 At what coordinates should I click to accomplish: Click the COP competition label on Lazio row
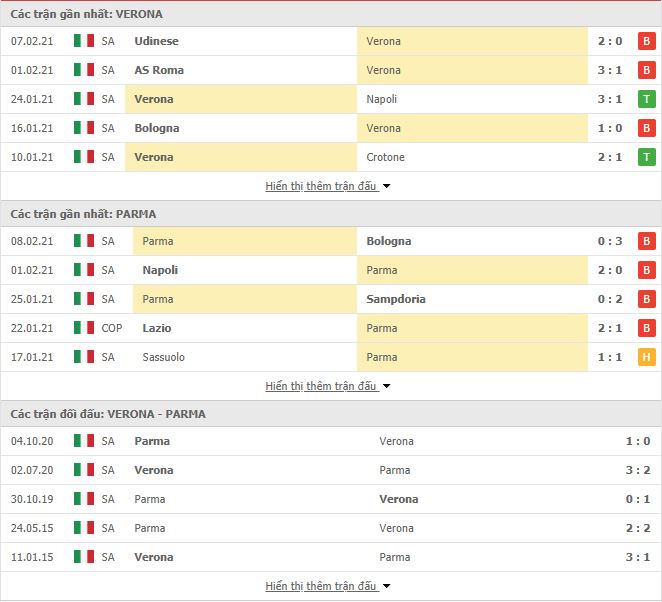(x=112, y=328)
